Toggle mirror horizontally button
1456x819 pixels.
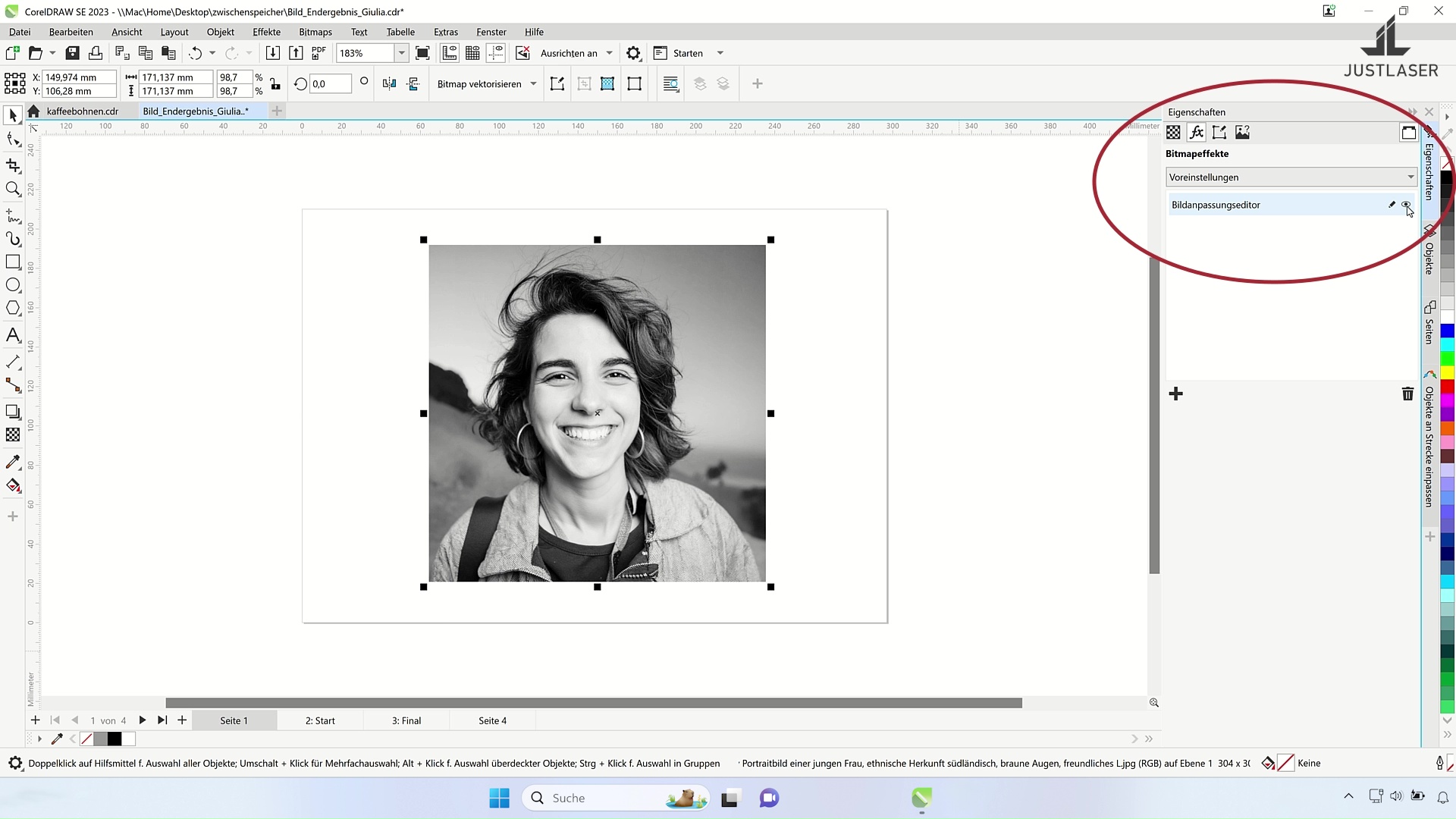pyautogui.click(x=389, y=84)
